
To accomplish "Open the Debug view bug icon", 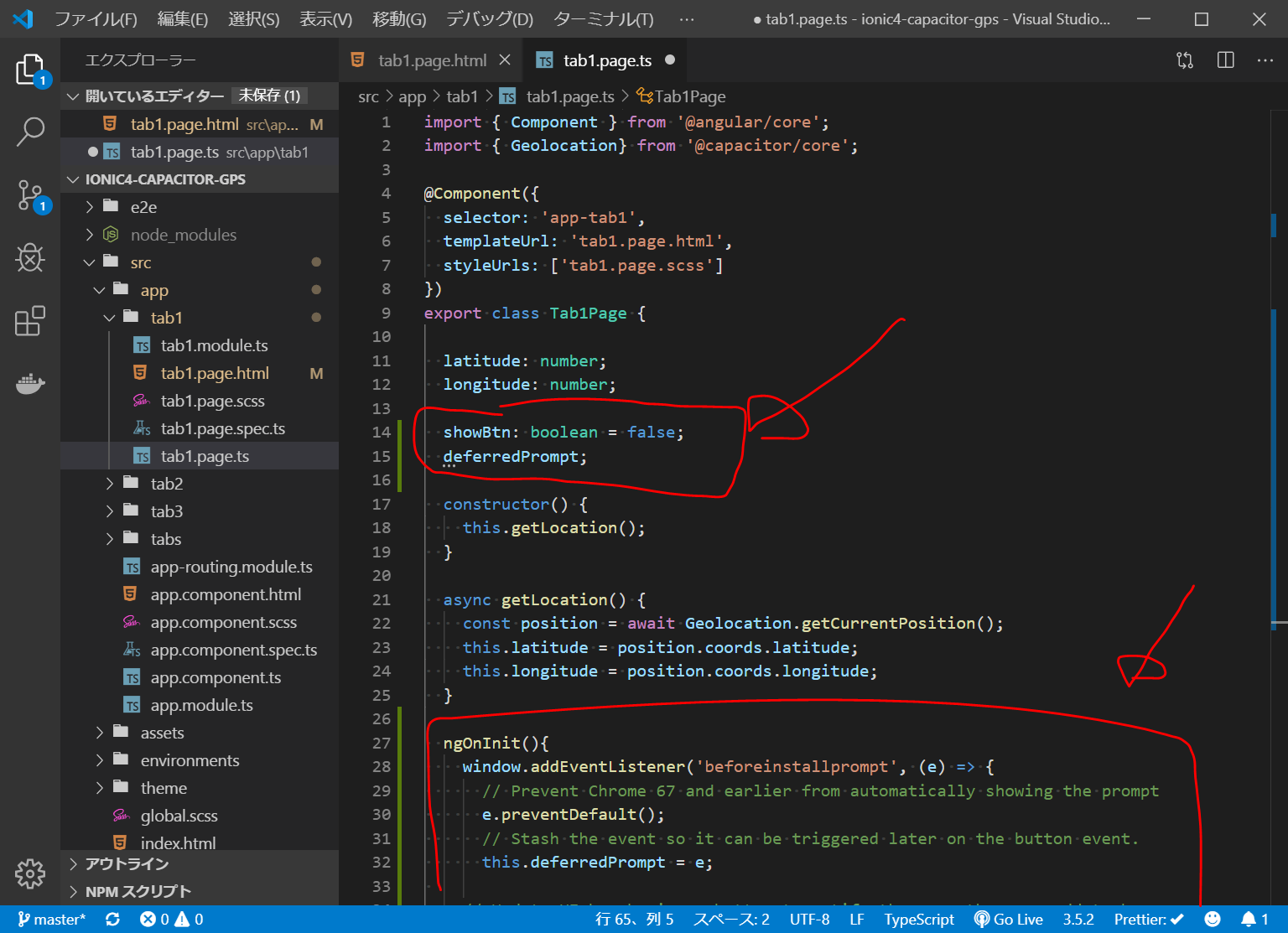I will pos(30,258).
